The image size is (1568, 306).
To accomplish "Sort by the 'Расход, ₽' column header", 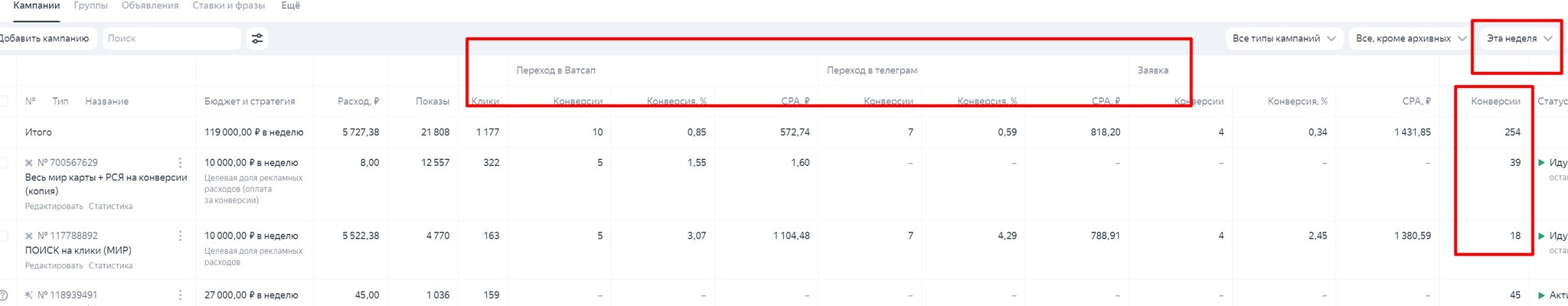I will coord(358,102).
